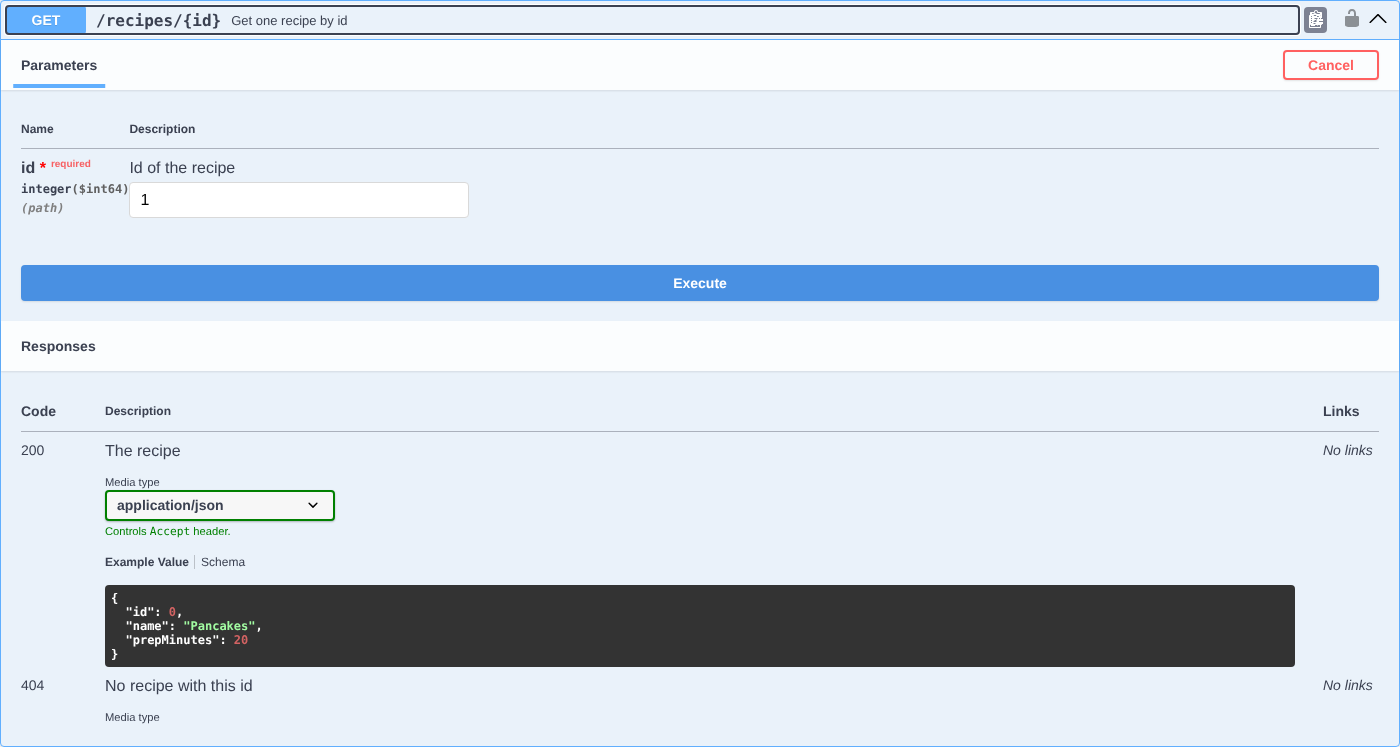Copy endpoint path with clipboard icon
The width and height of the screenshot is (1400, 747).
pos(1315,20)
